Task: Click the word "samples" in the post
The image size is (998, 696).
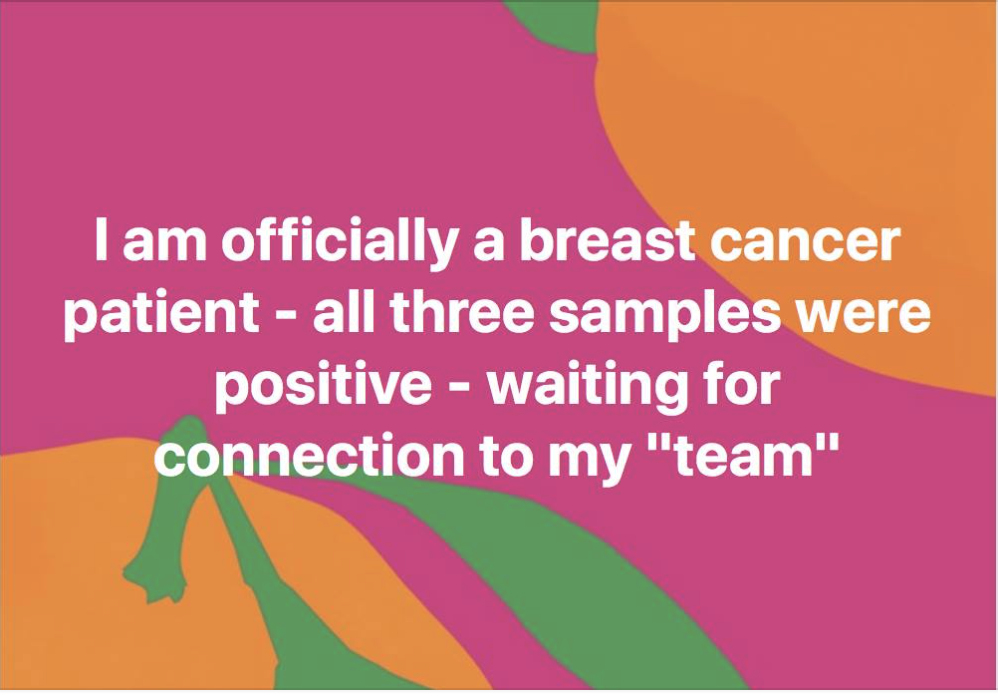Action: 664,314
